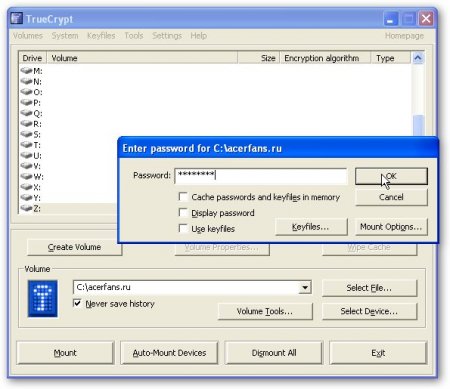Viewport: 450px width, 389px height.
Task: Click the Exit button
Action: point(378,353)
